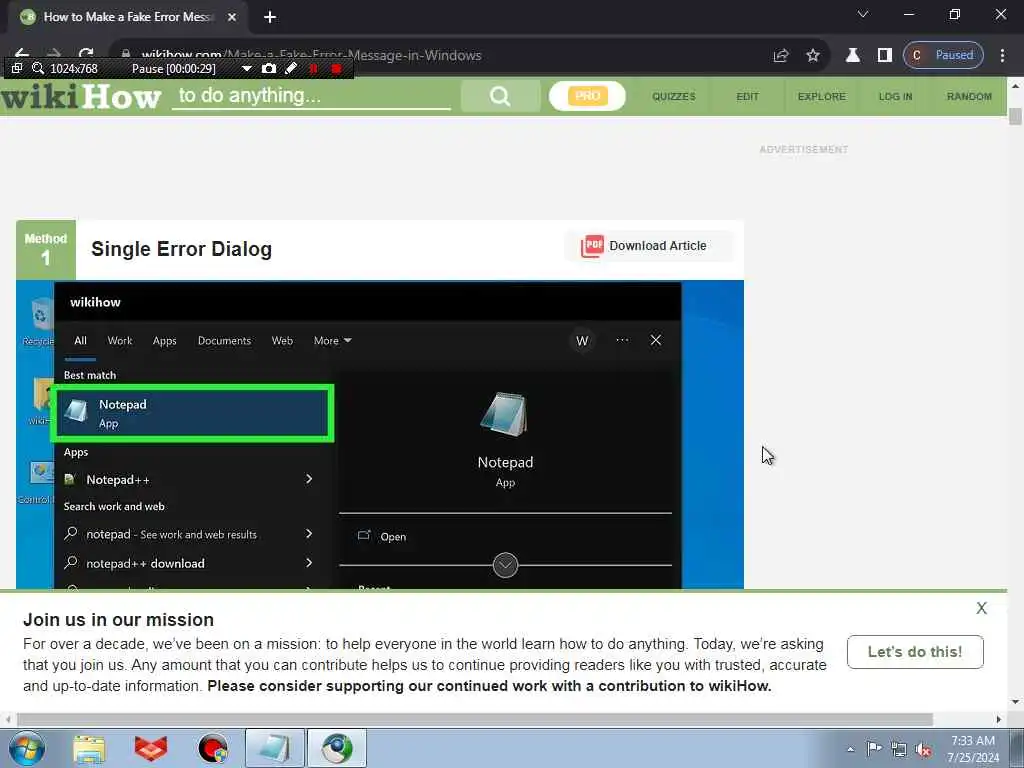
Task: Click the Download Article PDF button
Action: tap(648, 246)
